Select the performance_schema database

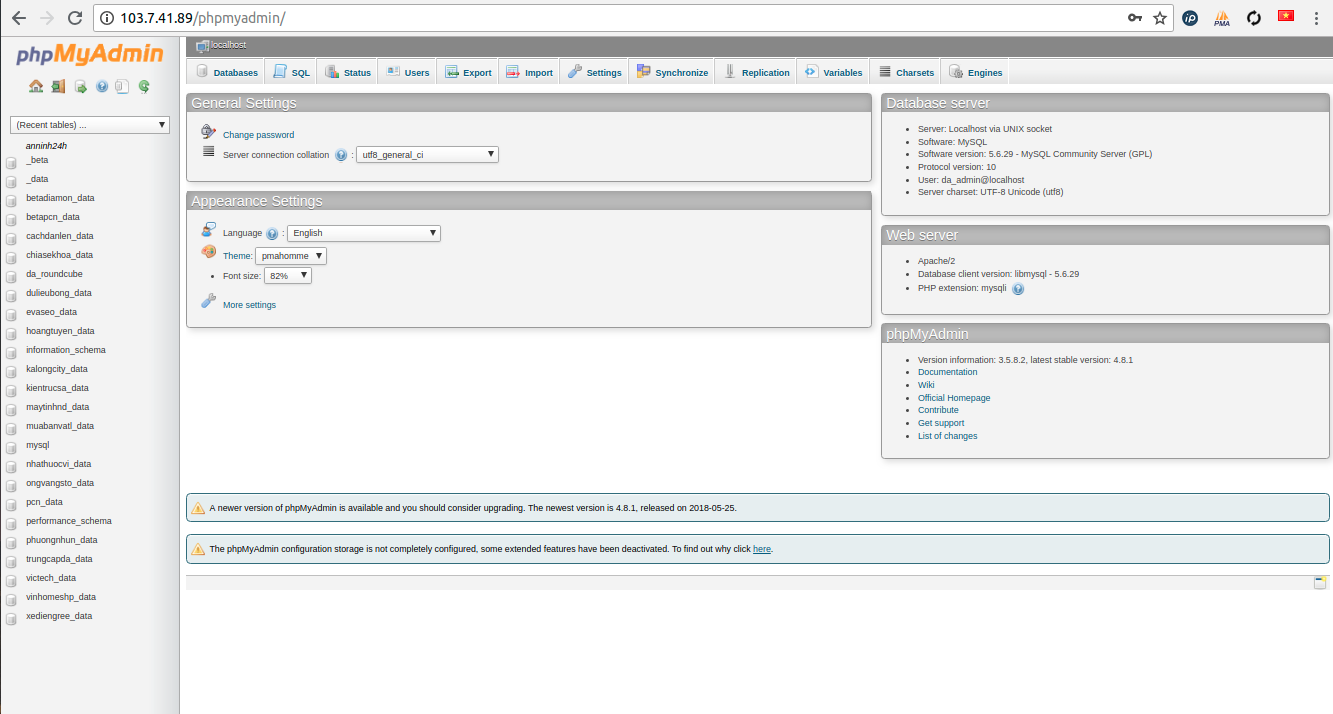(69, 521)
